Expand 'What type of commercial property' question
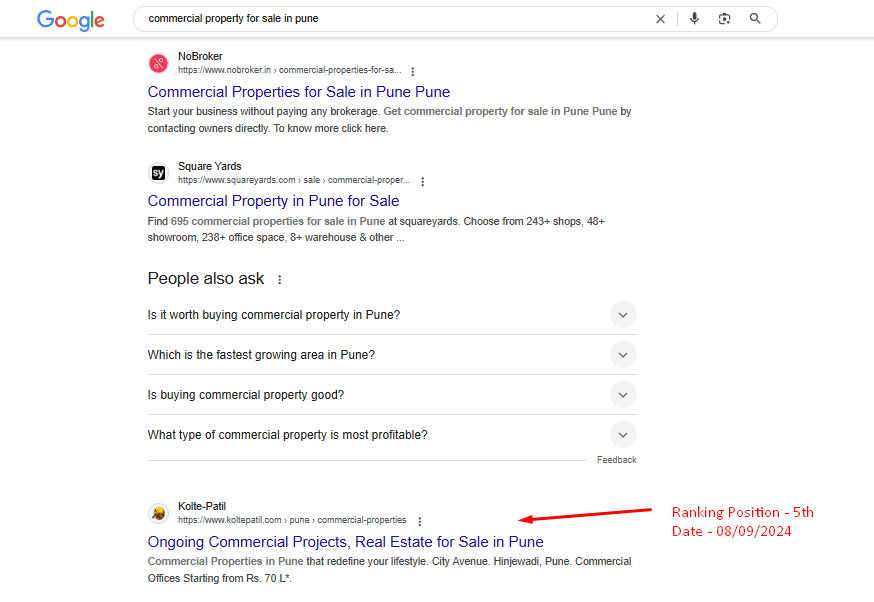Viewport: 874px width, 602px height. point(623,435)
